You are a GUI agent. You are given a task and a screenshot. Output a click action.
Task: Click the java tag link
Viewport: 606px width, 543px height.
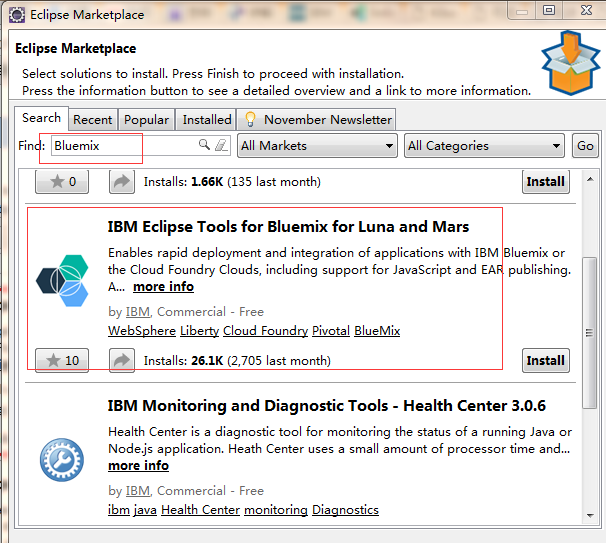coord(145,510)
